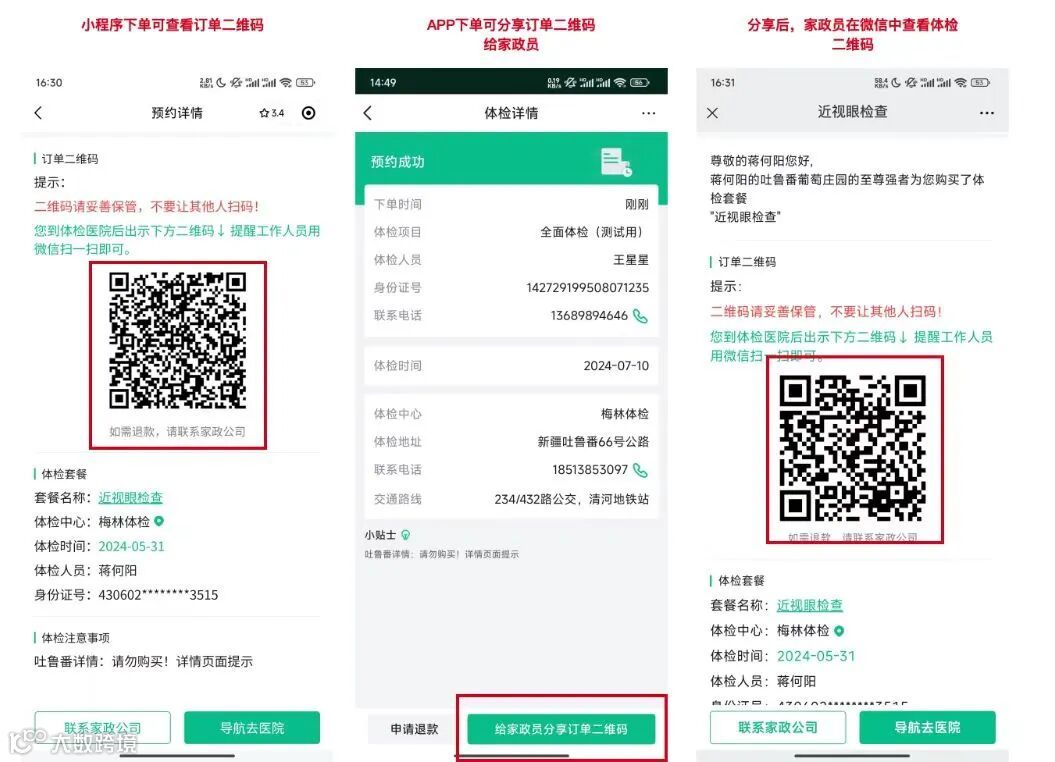Go back from the 预约详情 screen

[x=38, y=113]
